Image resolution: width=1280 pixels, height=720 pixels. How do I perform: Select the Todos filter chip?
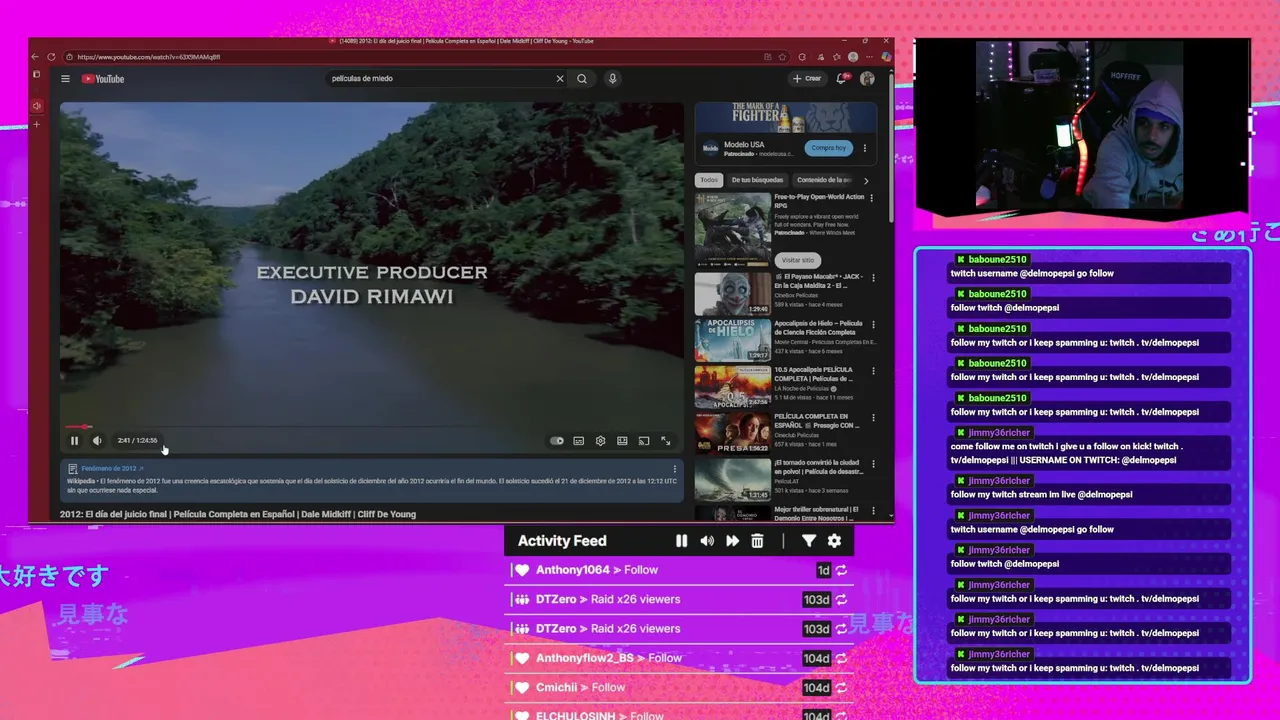(x=709, y=180)
